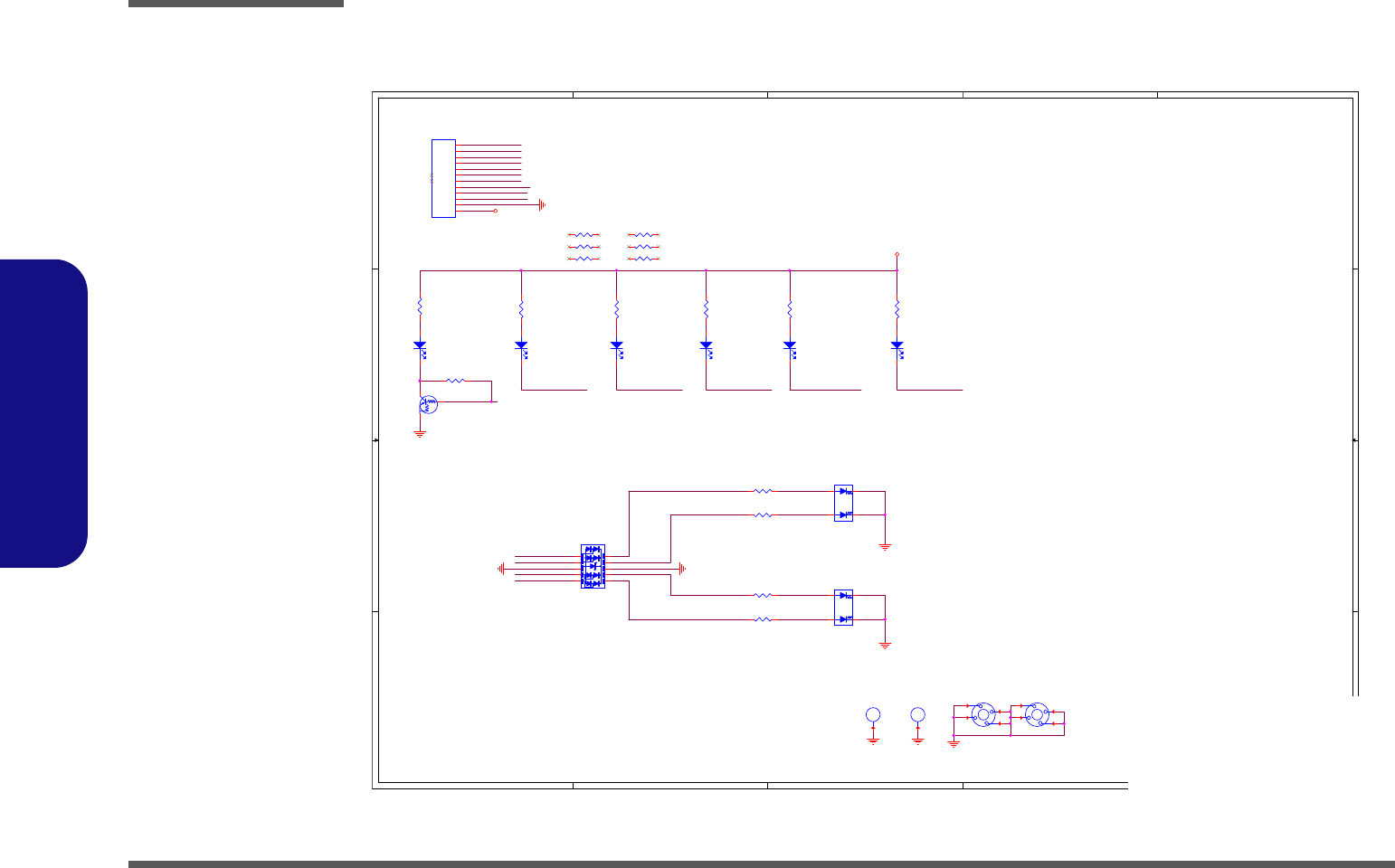Click the ground symbol beside the mounting holes

pos(954,743)
